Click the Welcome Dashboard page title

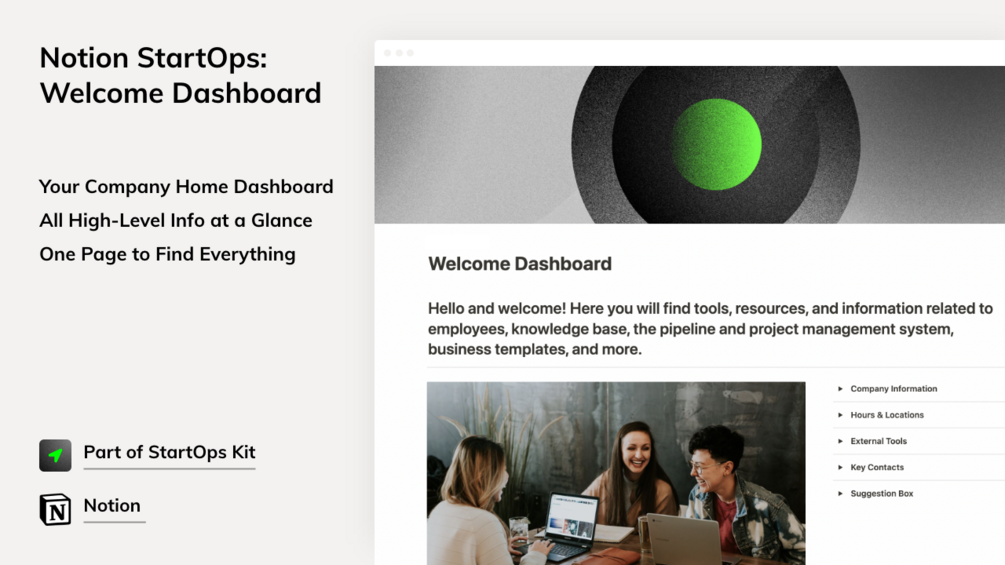(520, 264)
